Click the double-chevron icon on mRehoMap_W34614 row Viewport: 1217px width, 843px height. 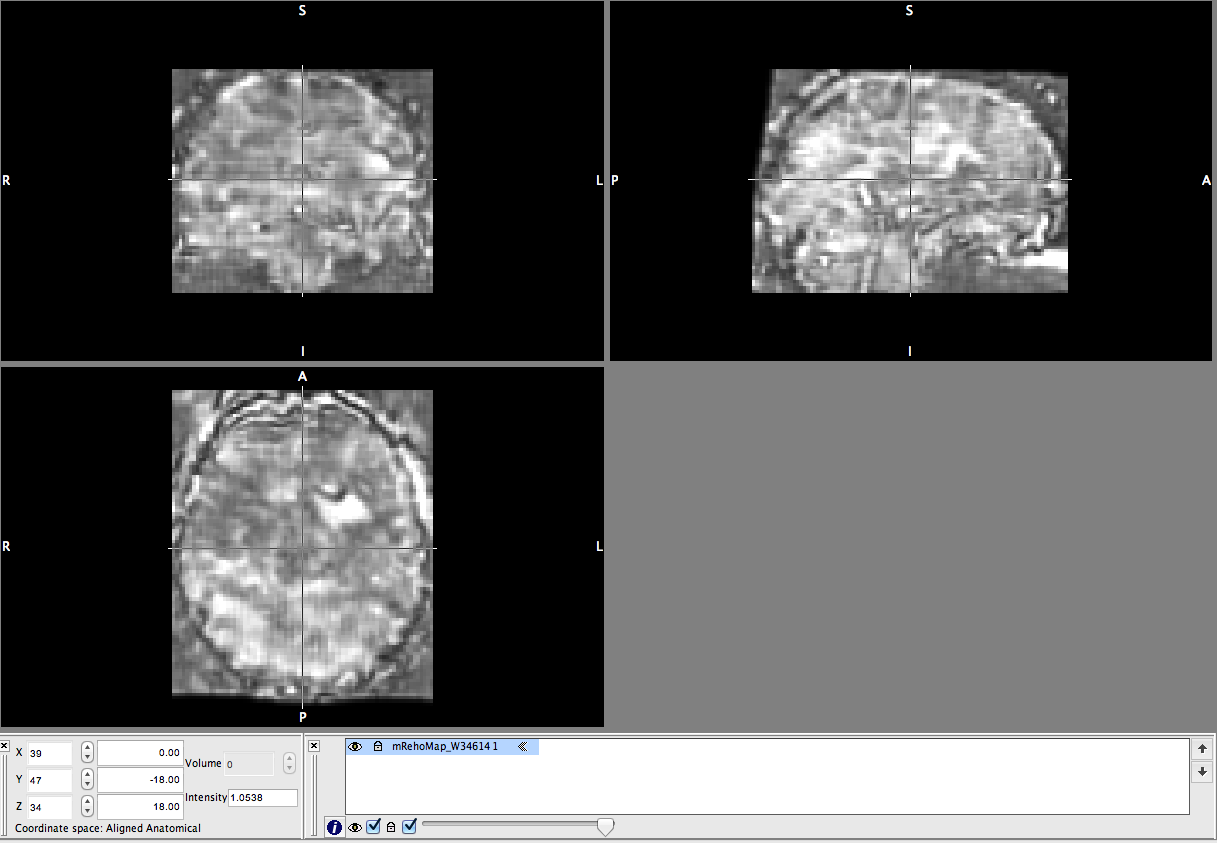[x=522, y=747]
